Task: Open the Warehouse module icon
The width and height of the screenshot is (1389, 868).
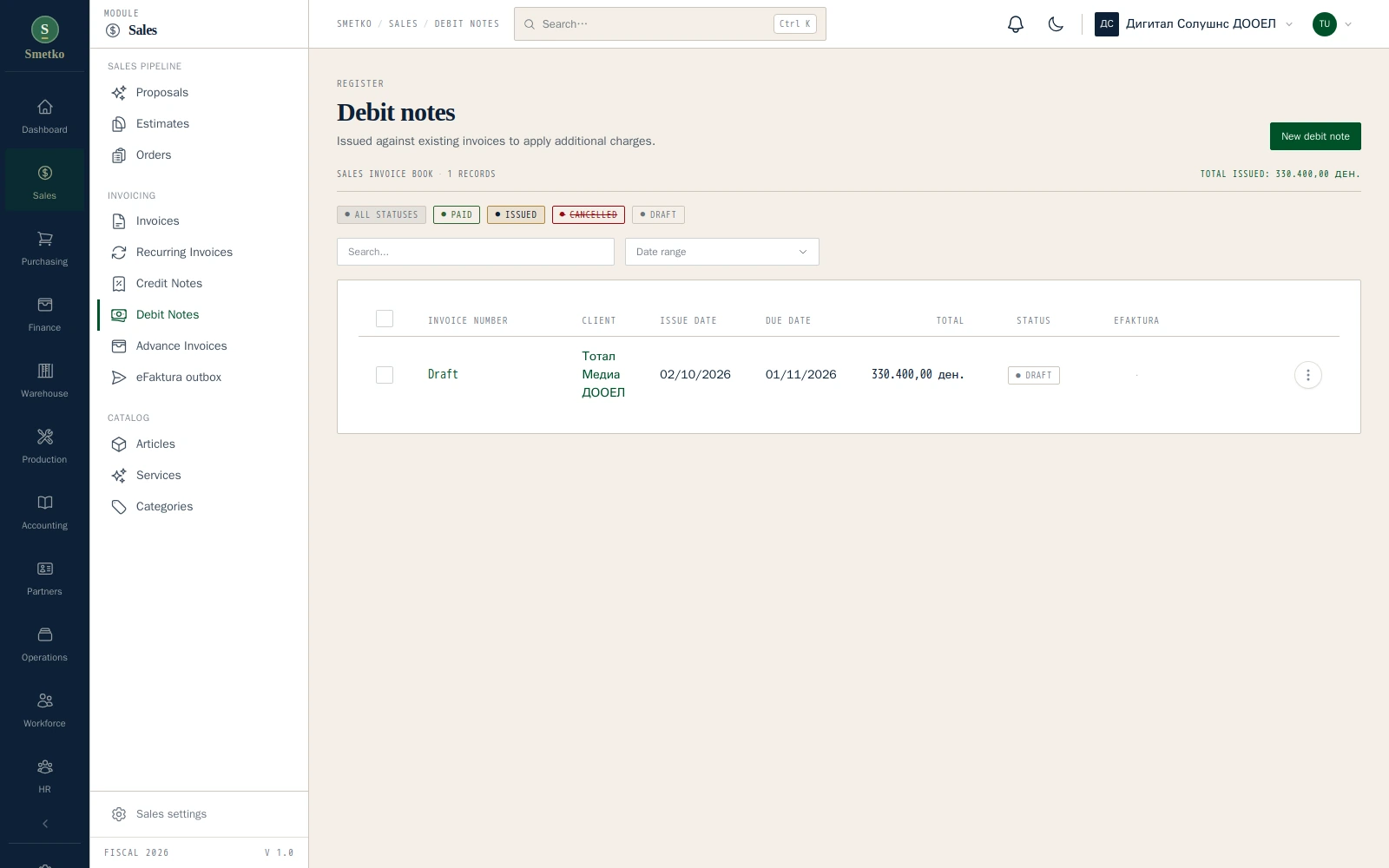Action: click(44, 371)
